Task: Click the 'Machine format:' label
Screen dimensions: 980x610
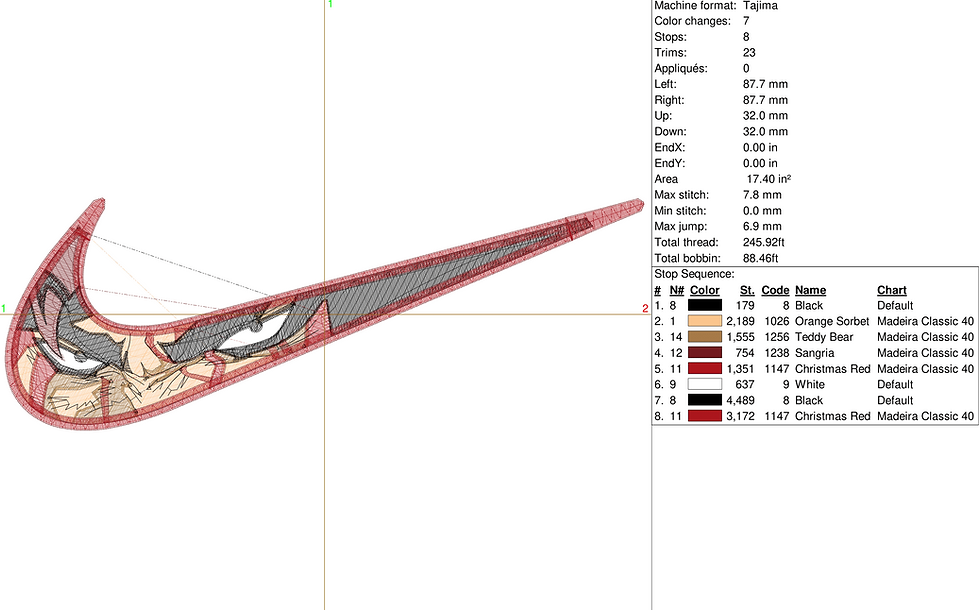Action: pos(695,6)
